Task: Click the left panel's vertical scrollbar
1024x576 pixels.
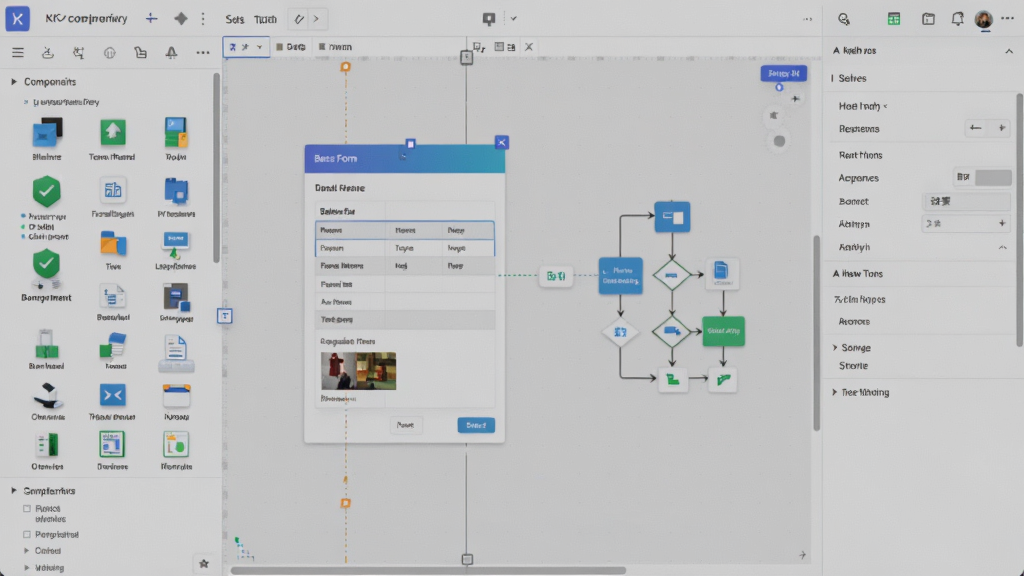Action: (x=216, y=167)
